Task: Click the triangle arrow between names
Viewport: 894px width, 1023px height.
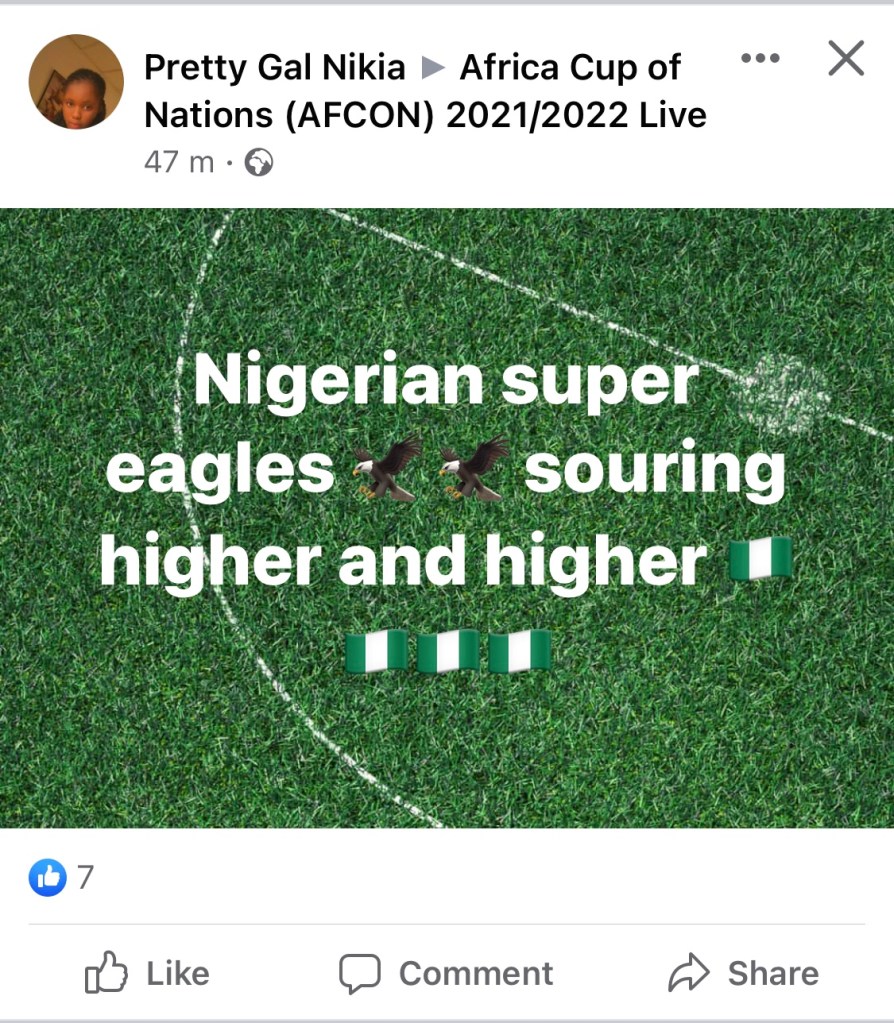Action: [x=433, y=67]
